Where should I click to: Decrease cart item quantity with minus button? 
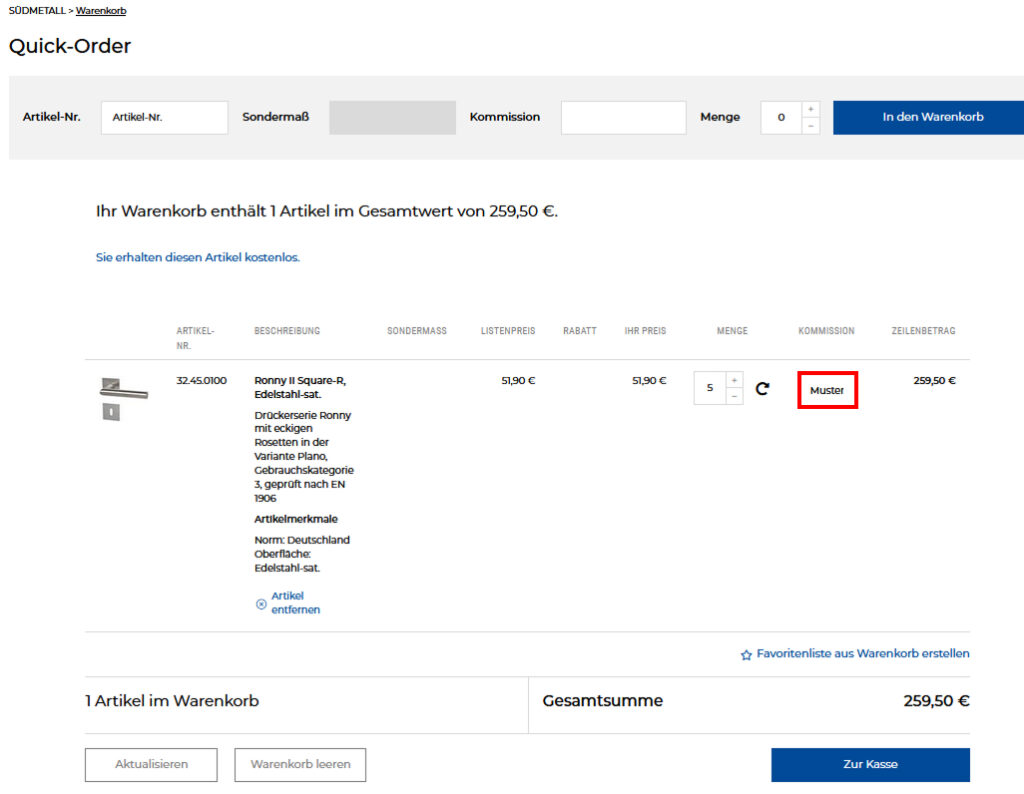[735, 397]
